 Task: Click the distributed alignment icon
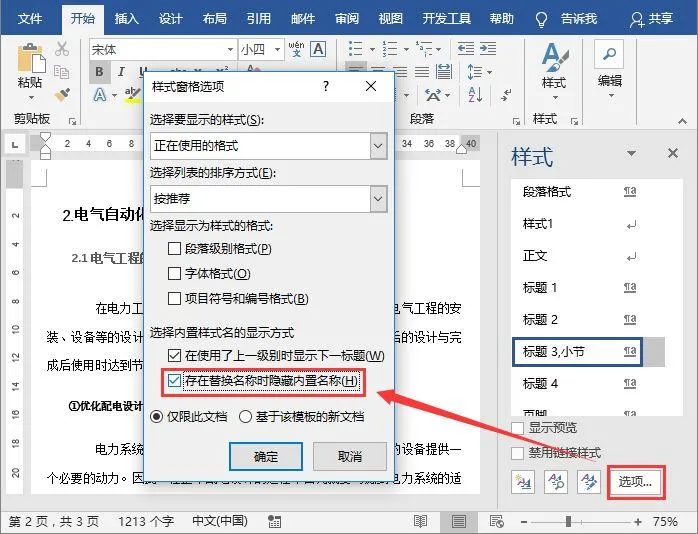443,72
